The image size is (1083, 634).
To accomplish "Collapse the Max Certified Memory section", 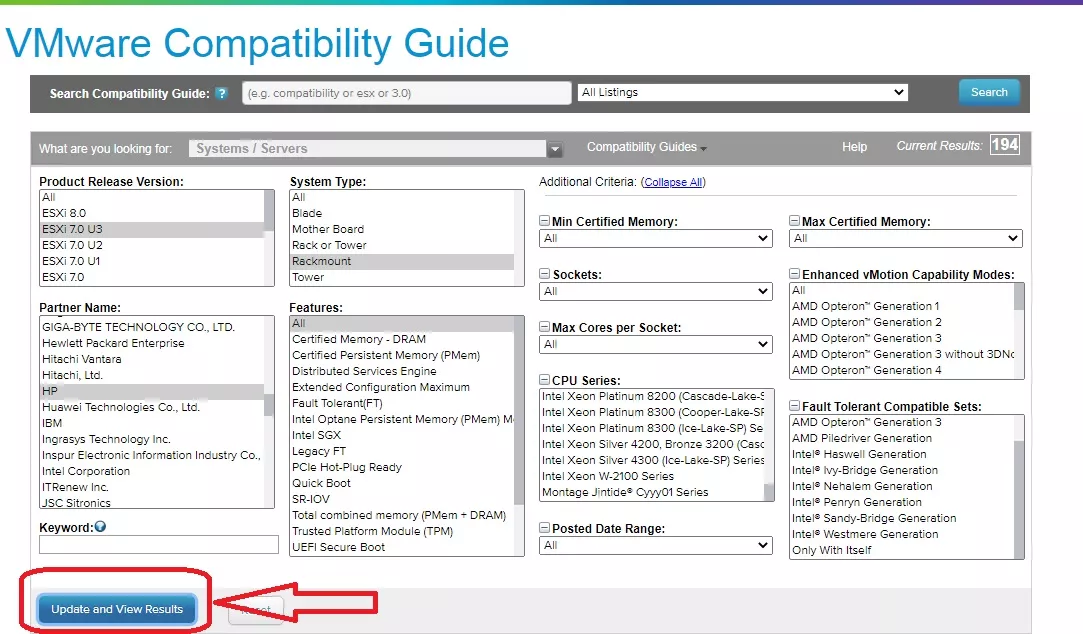I will pos(794,221).
